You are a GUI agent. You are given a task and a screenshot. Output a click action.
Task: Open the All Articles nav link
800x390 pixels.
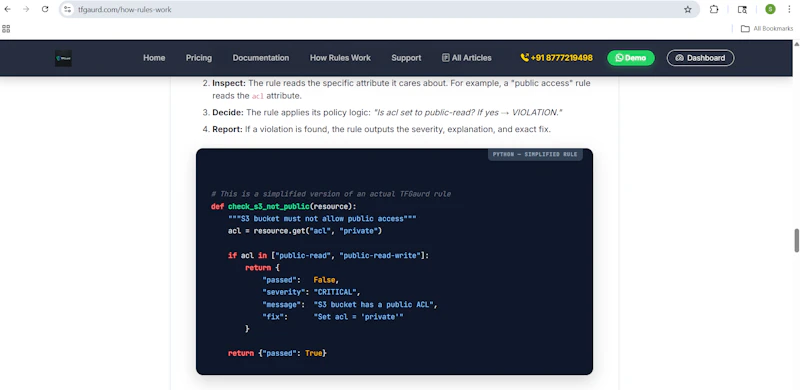tap(467, 58)
